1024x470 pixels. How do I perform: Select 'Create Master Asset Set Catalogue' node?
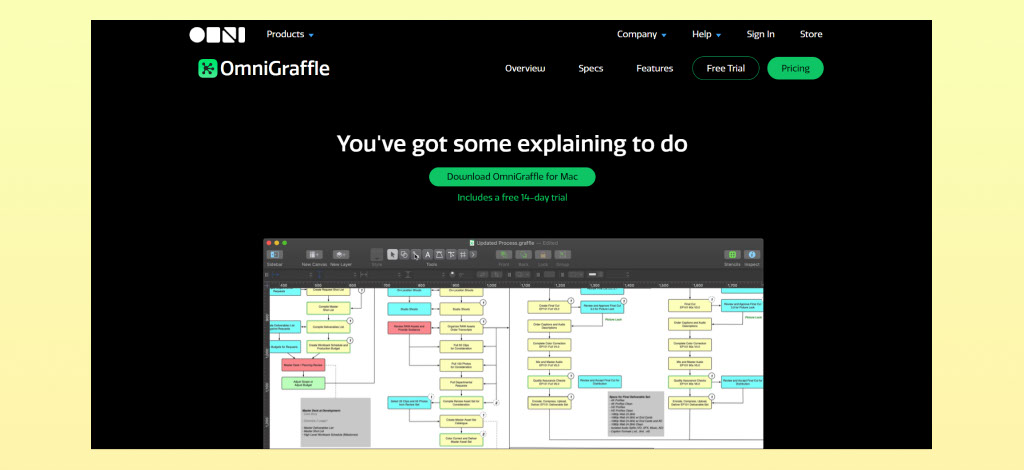461,422
